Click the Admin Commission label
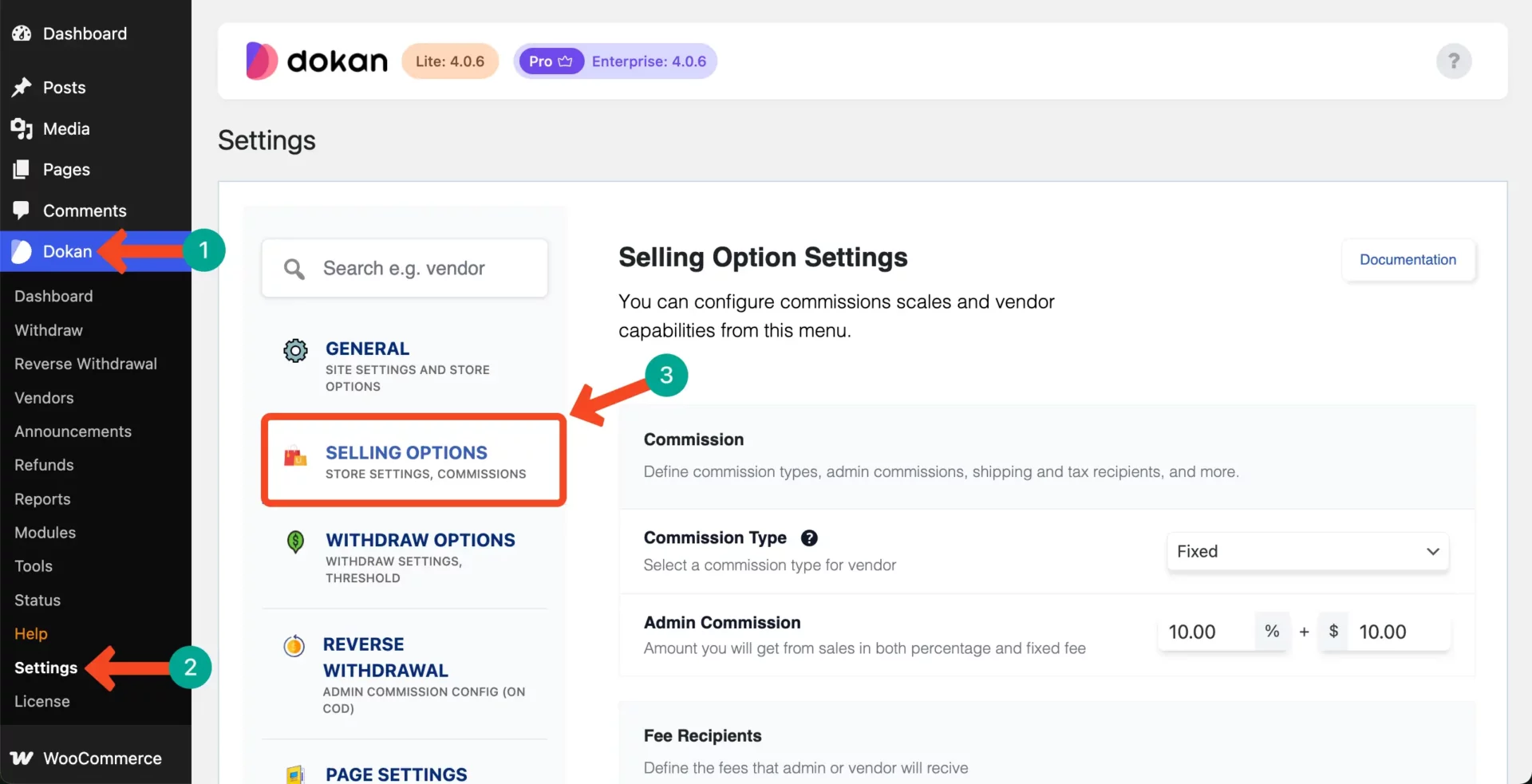The height and width of the screenshot is (784, 1532). (722, 622)
